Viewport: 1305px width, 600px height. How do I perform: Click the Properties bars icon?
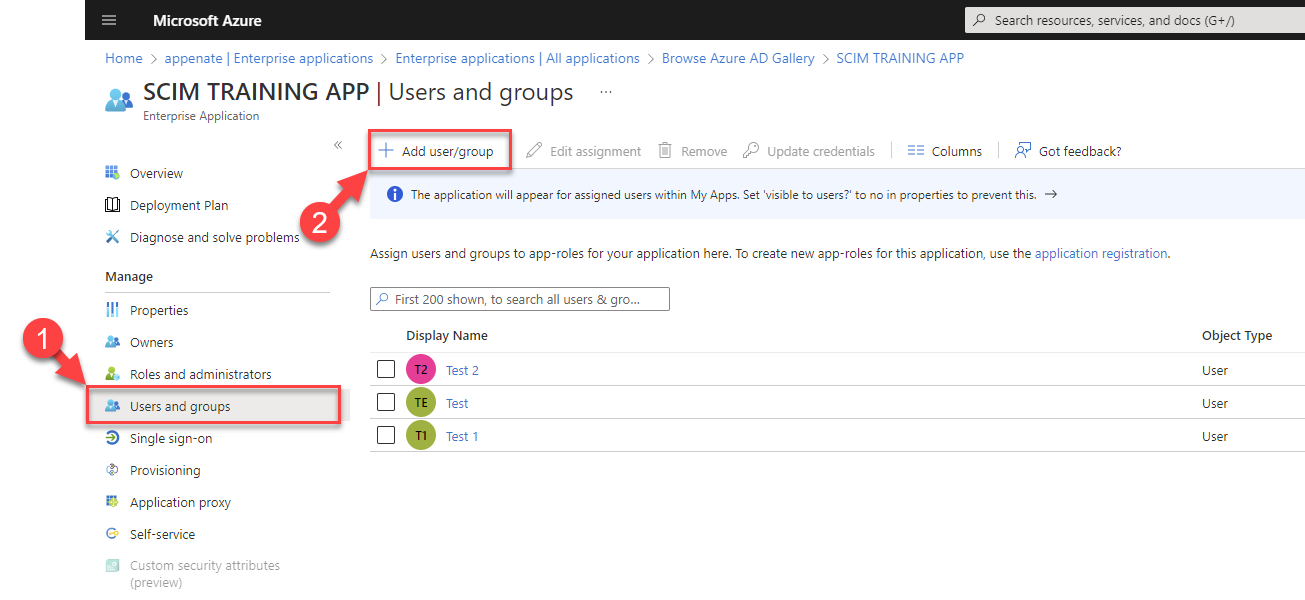click(x=112, y=310)
